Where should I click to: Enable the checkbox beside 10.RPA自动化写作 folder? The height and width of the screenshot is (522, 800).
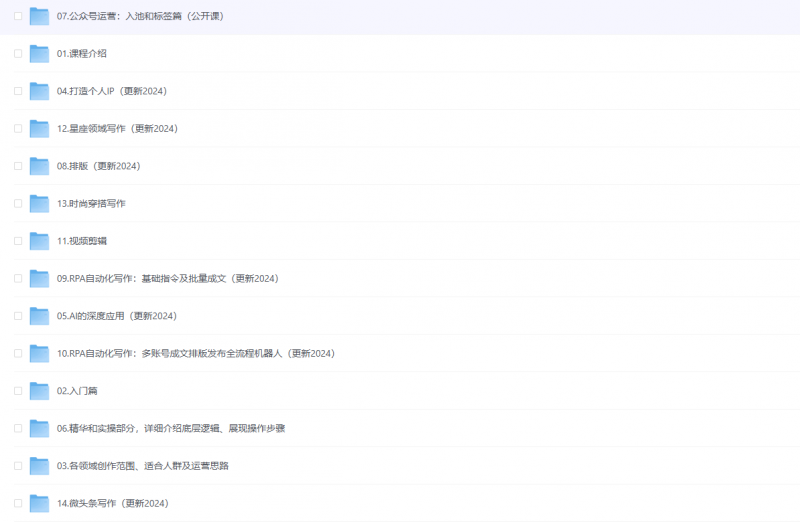click(x=18, y=353)
